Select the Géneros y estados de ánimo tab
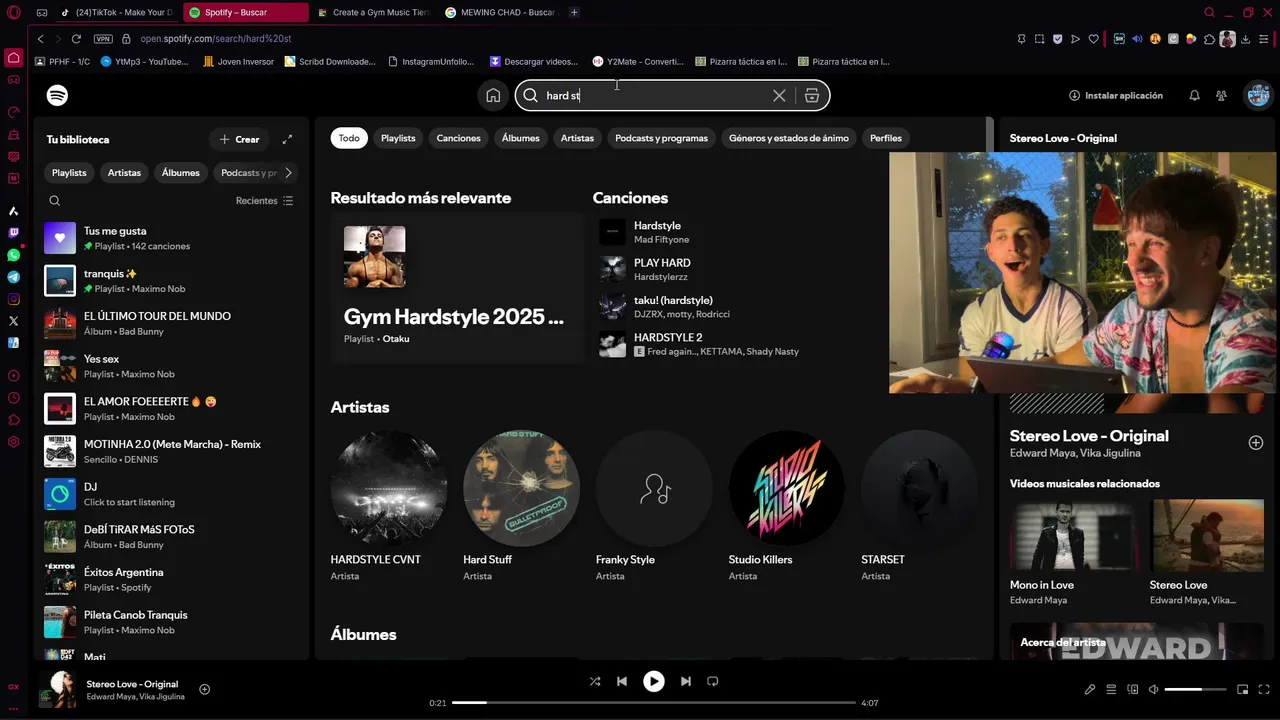The height and width of the screenshot is (720, 1280). (789, 138)
